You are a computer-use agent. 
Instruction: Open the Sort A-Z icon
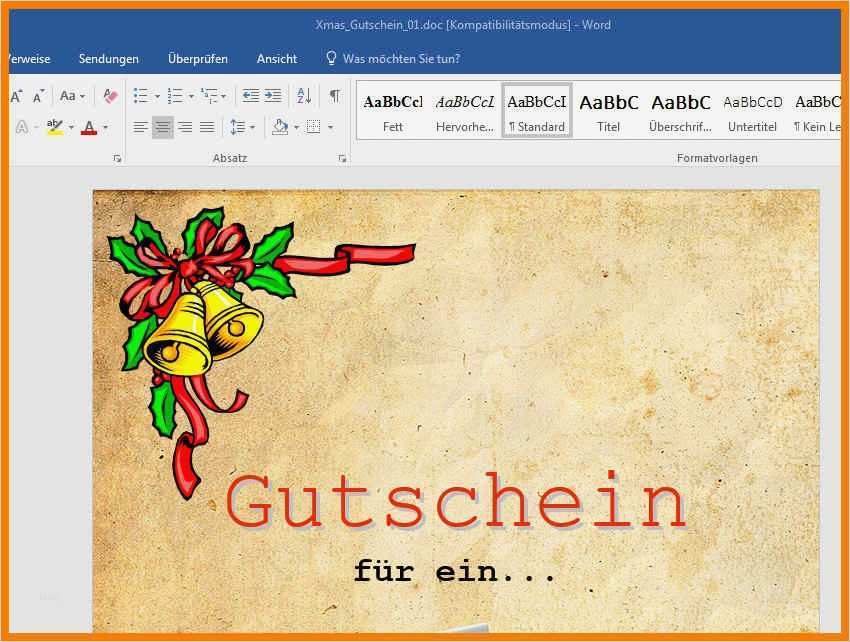303,95
